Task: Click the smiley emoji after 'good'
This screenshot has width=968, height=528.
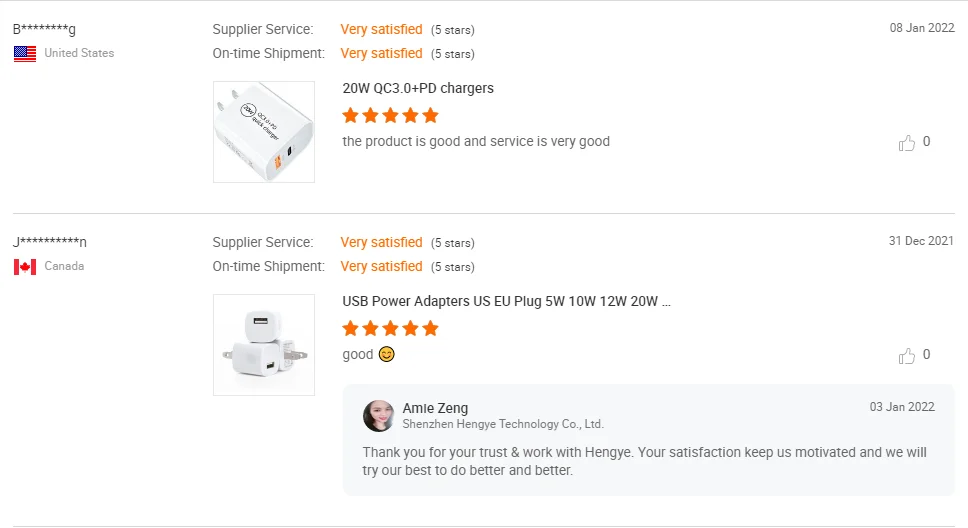Action: (387, 354)
